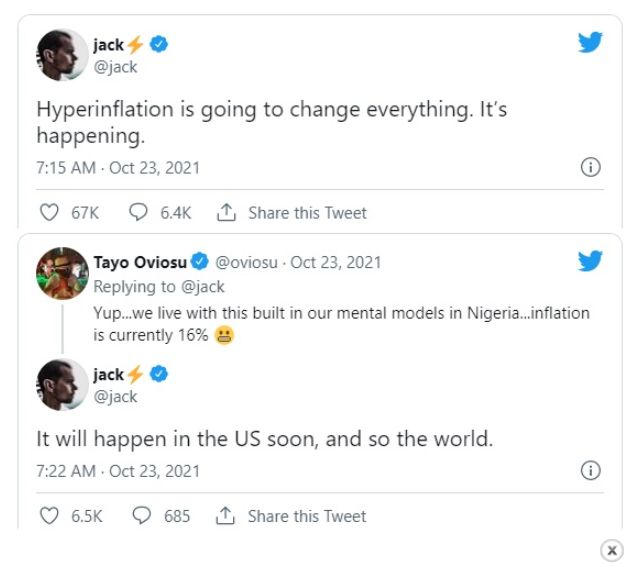Click share icon on second jack tweet

tap(226, 516)
